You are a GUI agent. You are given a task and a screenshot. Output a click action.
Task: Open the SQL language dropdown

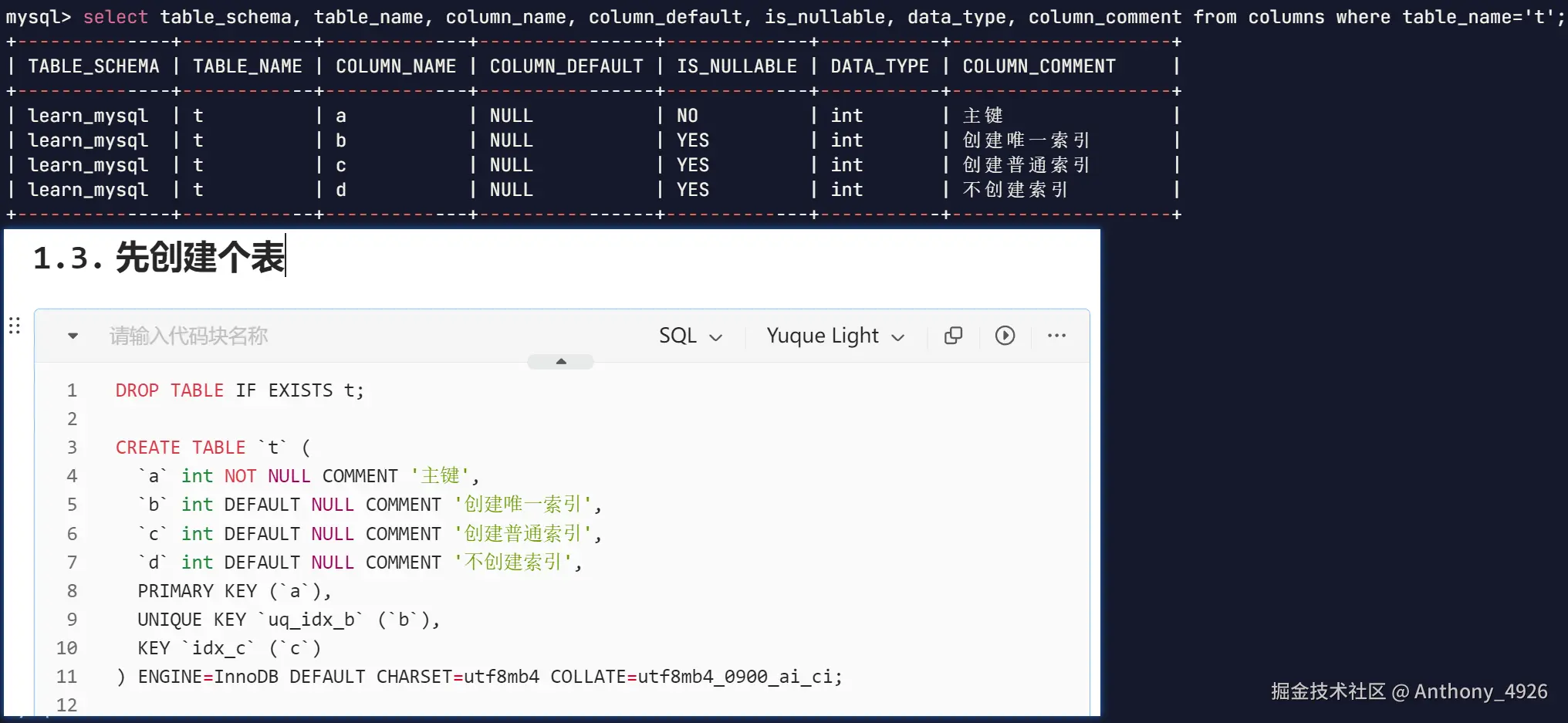click(x=691, y=336)
